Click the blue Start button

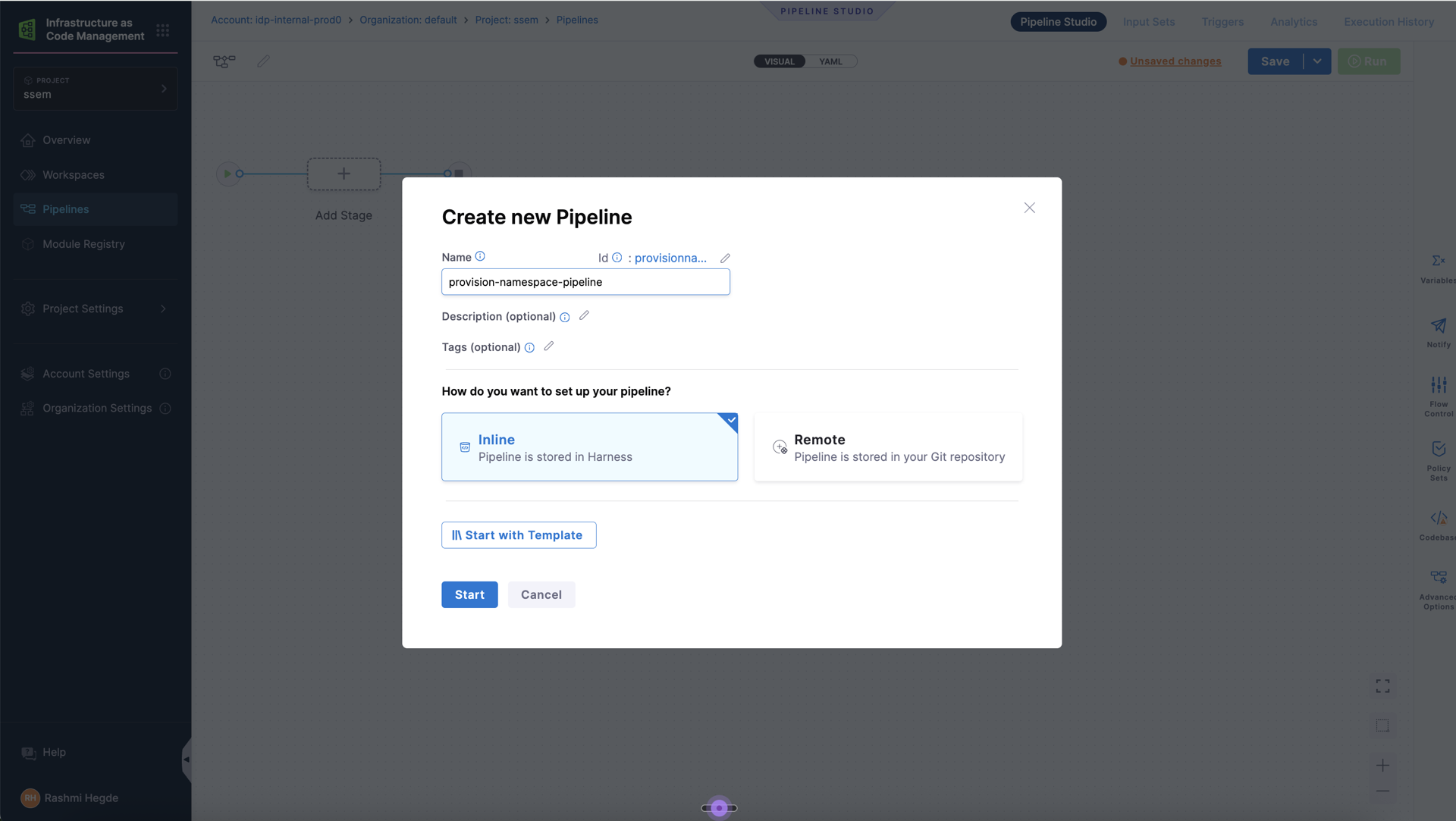point(469,595)
